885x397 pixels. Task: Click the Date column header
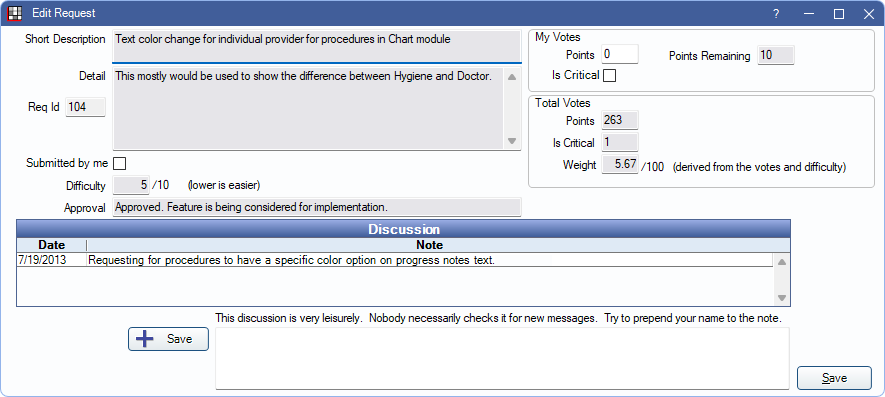click(x=51, y=245)
